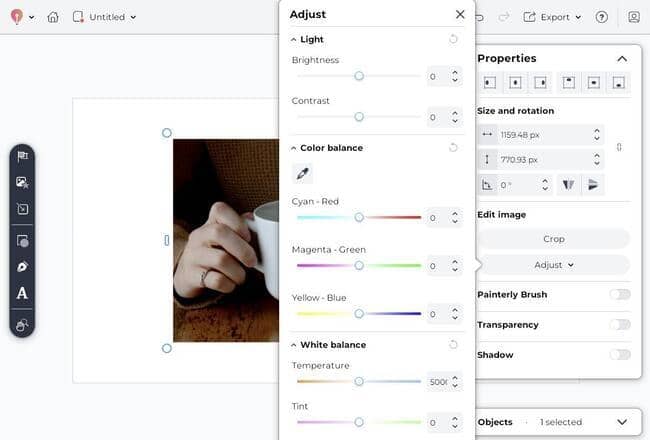
Task: Collapse the Light section
Action: click(293, 39)
